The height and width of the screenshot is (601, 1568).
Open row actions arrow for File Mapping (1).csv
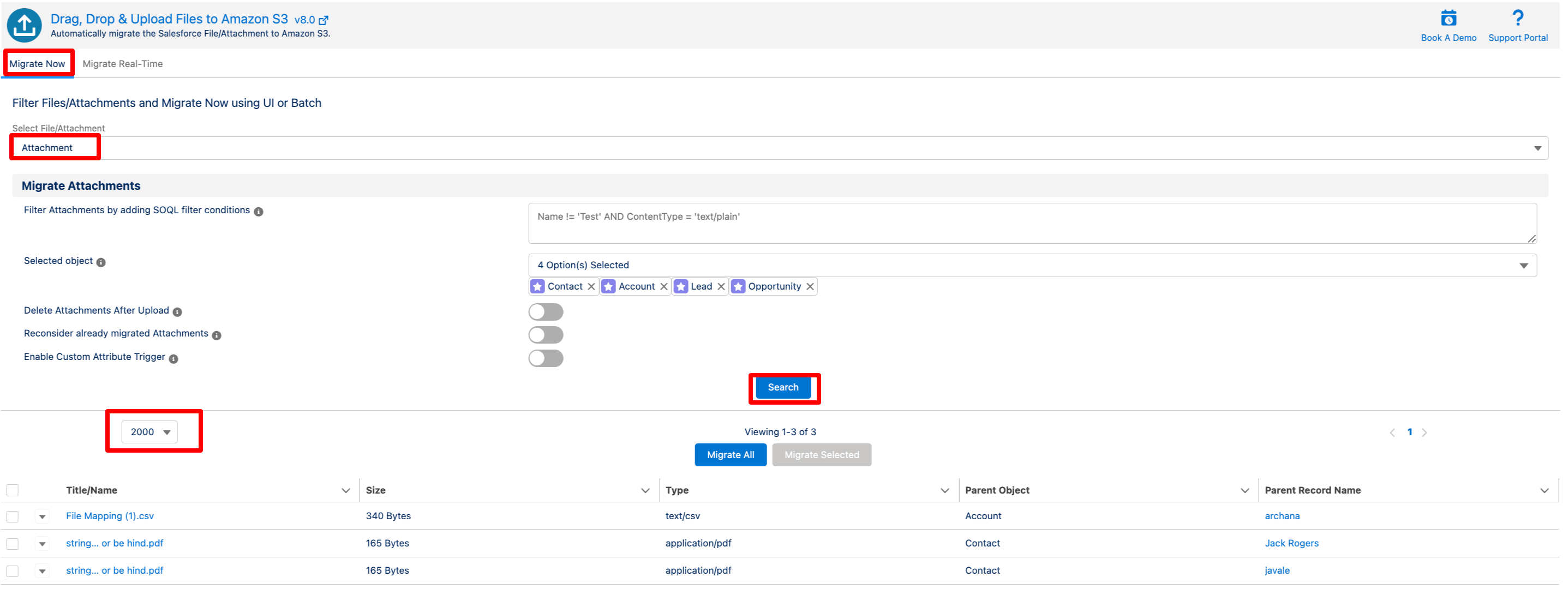point(42,517)
